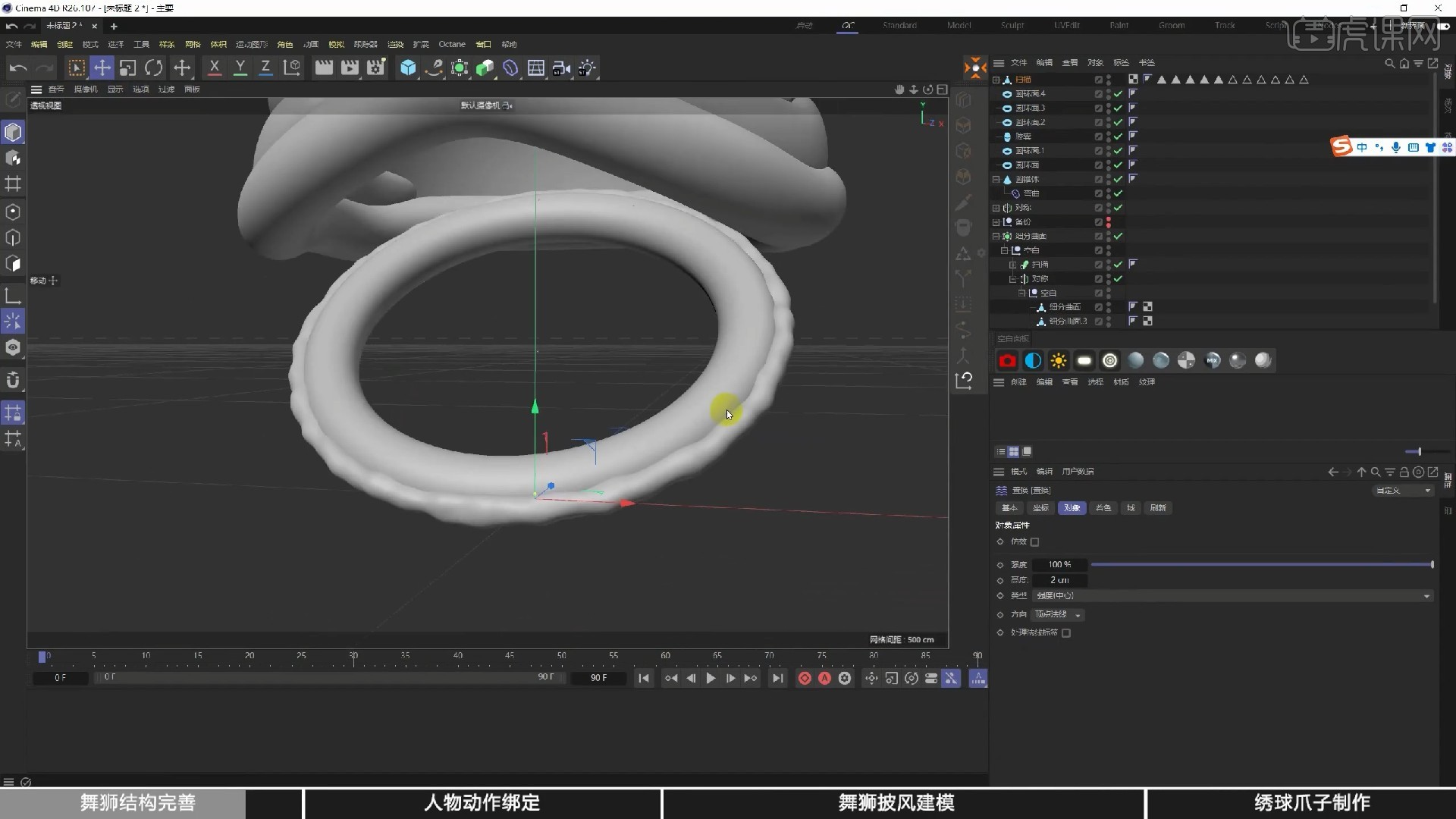
Task: Toggle visibility dots for 备份 object
Action: click(x=1109, y=222)
